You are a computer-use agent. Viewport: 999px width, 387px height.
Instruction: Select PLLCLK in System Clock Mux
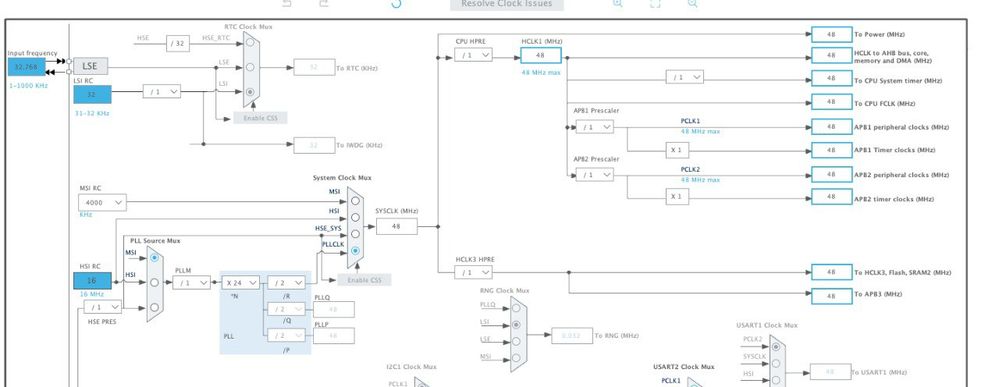click(355, 251)
